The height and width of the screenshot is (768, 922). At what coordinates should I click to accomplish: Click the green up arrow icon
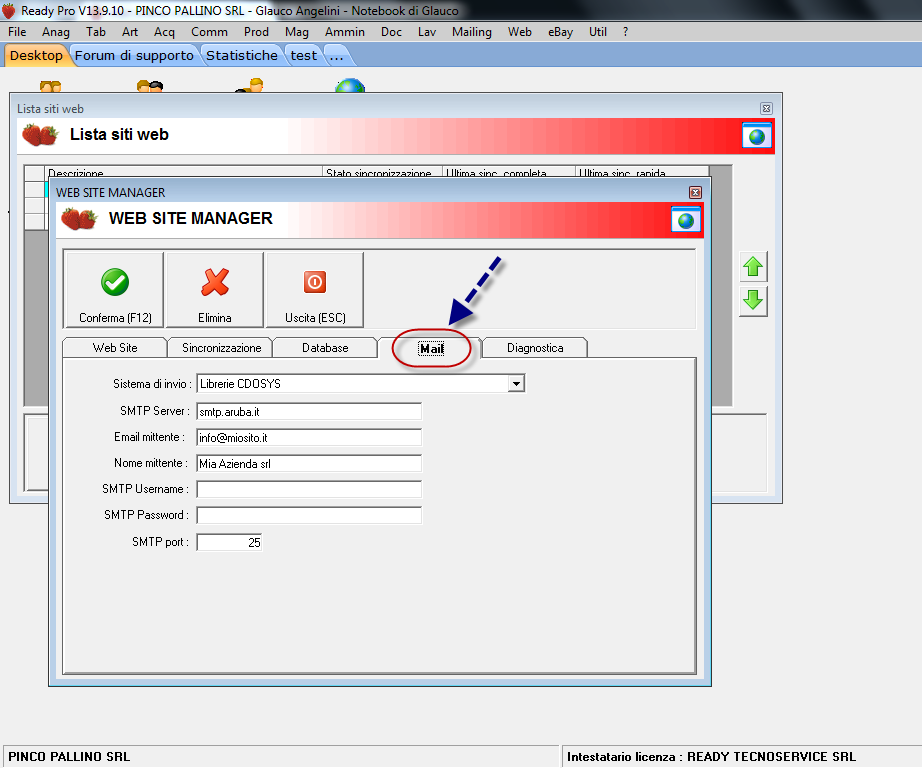(x=753, y=268)
